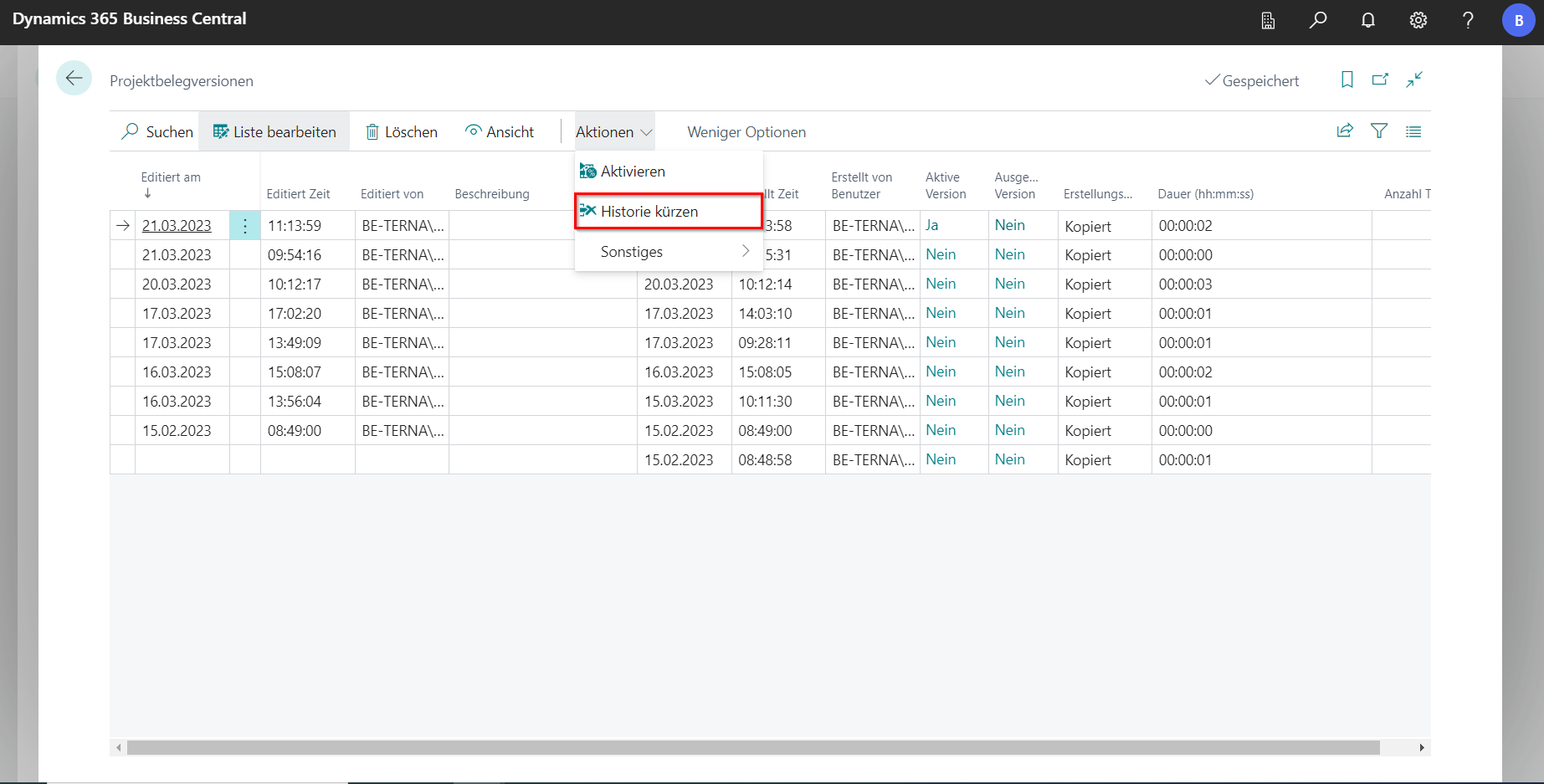Sort by Editiert am column header
Image resolution: width=1544 pixels, height=784 pixels.
point(171,177)
